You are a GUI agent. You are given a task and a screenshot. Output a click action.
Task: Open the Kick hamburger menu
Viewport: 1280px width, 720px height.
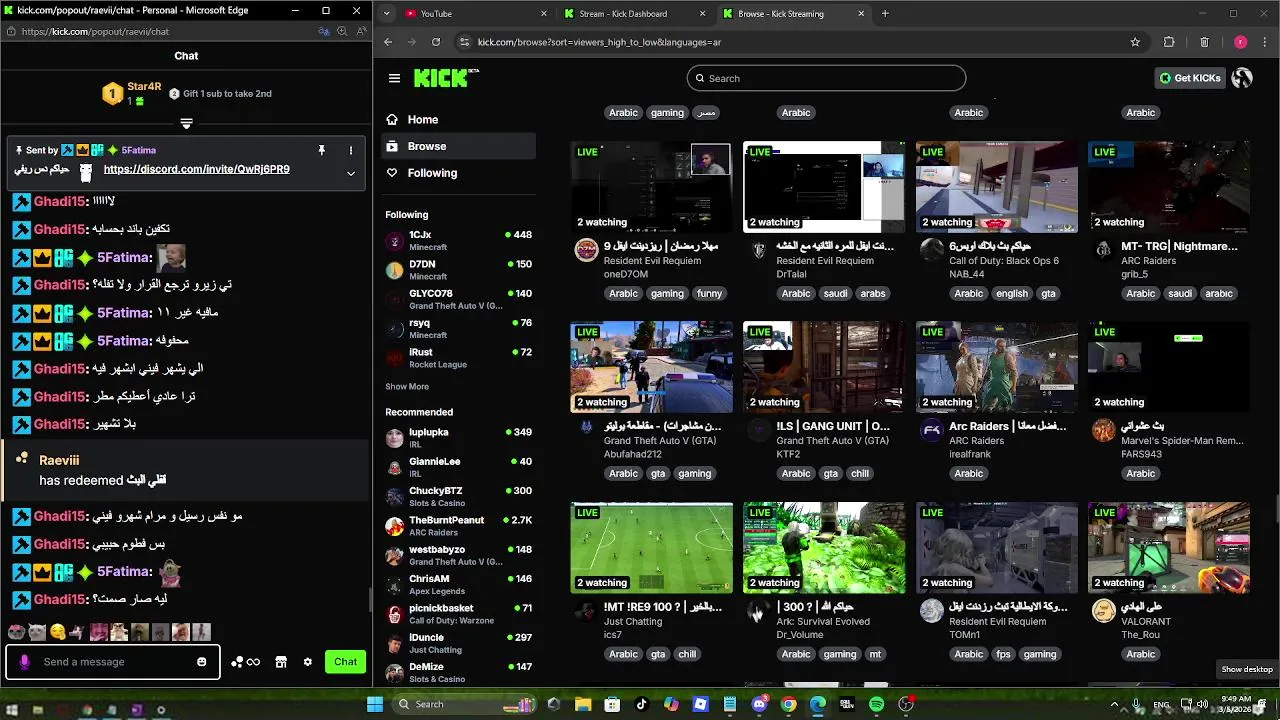pyautogui.click(x=394, y=78)
